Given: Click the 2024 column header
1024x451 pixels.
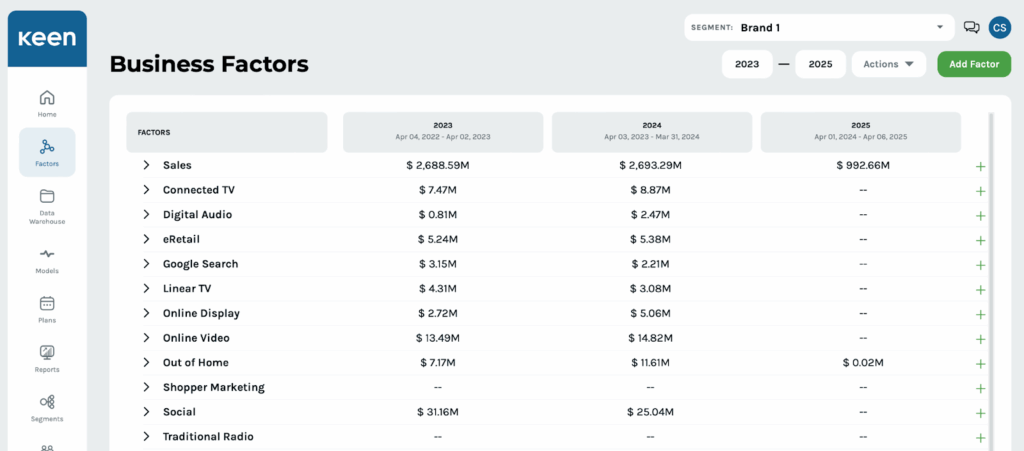Looking at the screenshot, I should (652, 132).
